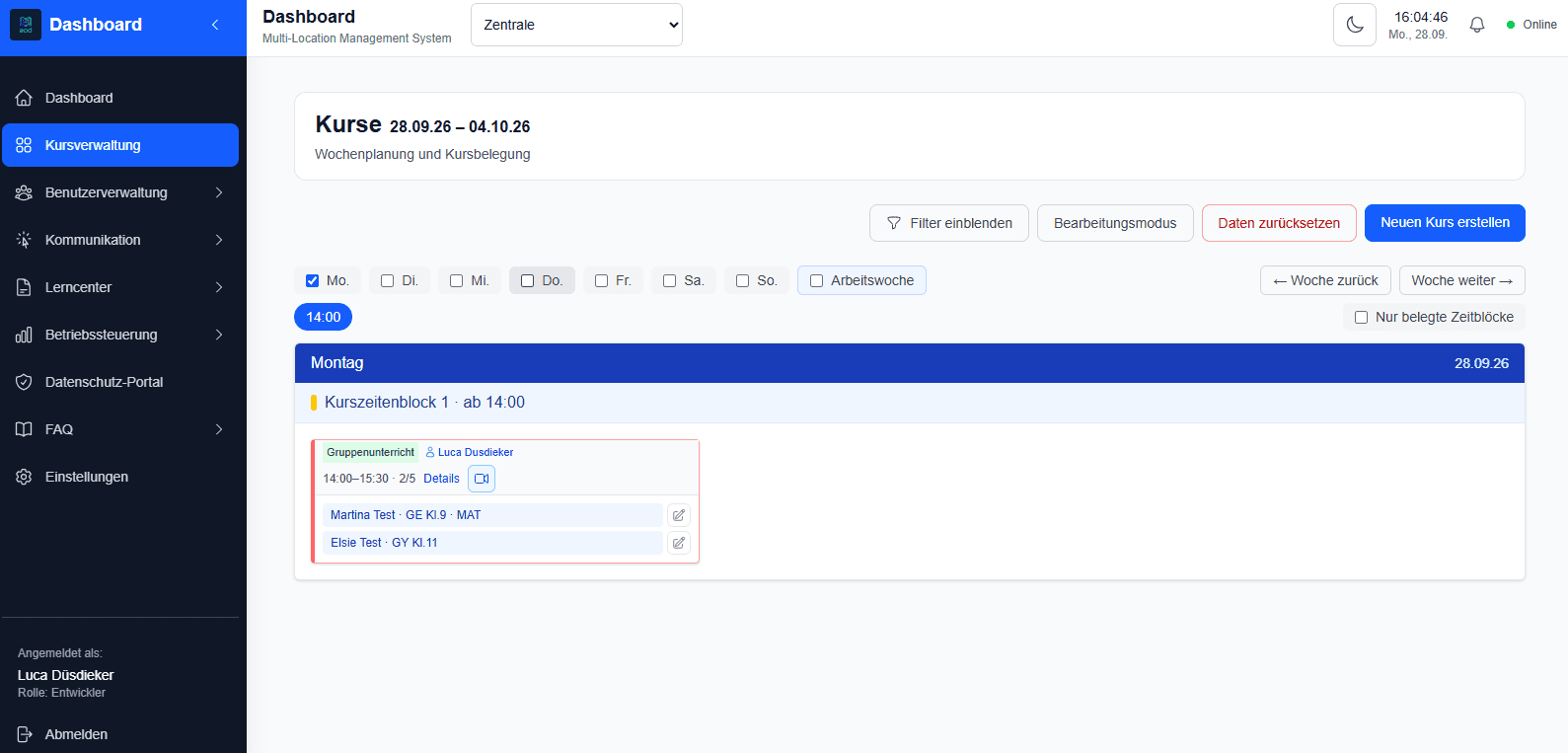The height and width of the screenshot is (753, 1568).
Task: Select Kursverwaltung sidebar item
Action: [120, 145]
